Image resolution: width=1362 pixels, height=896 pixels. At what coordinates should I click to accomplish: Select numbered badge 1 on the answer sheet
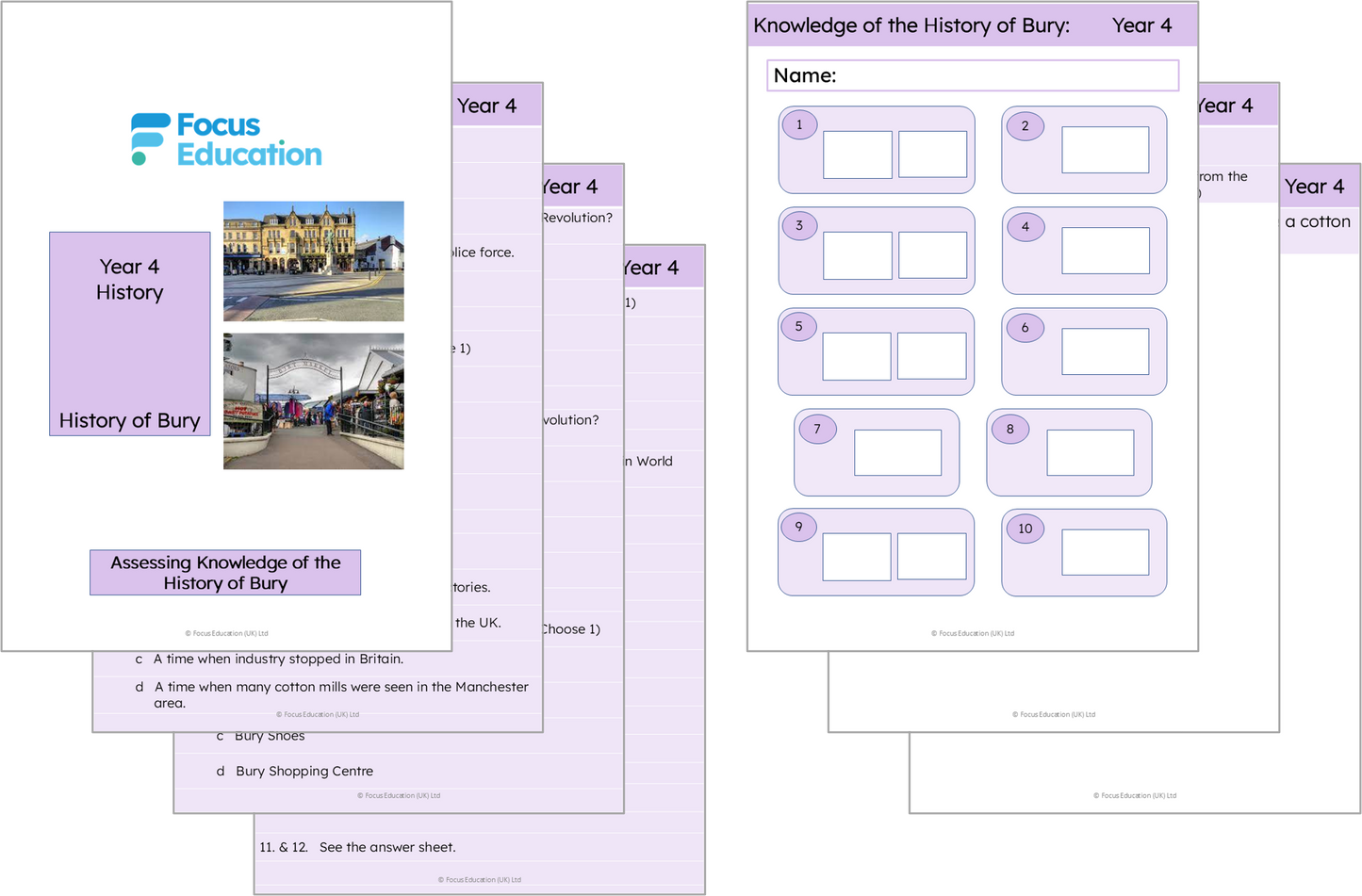(798, 122)
